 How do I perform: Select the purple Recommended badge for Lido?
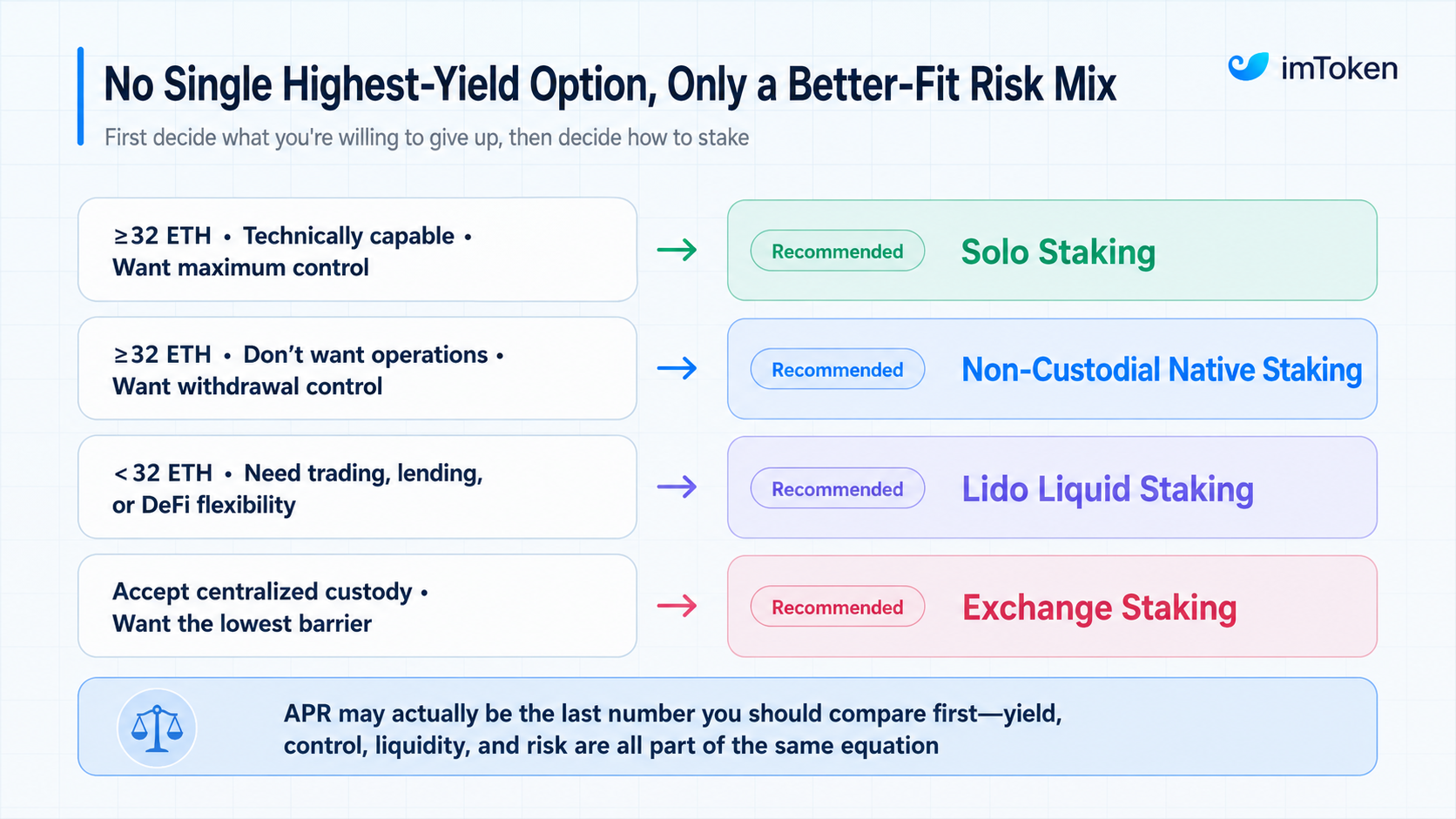837,489
